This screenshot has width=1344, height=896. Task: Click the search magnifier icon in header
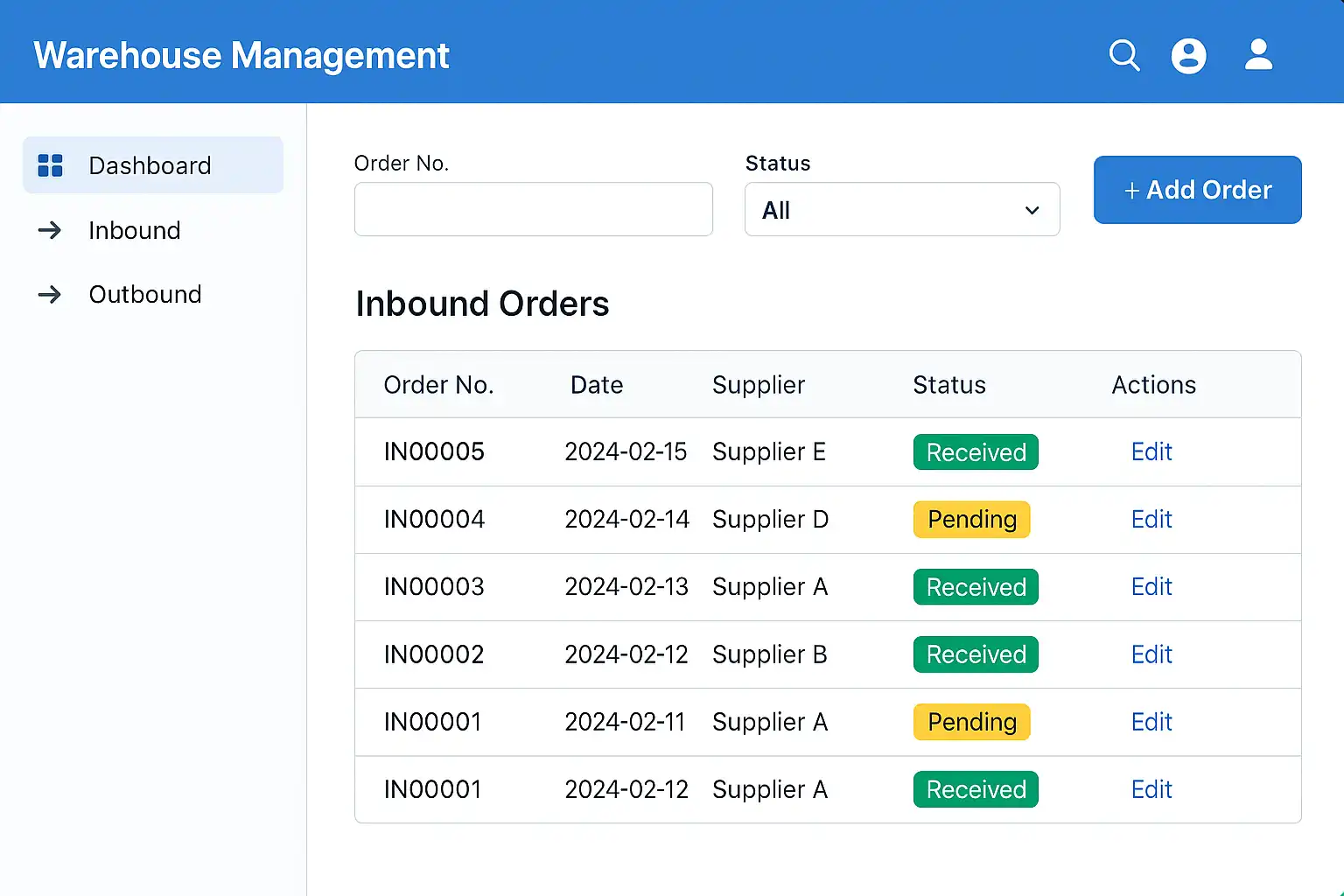click(1123, 55)
